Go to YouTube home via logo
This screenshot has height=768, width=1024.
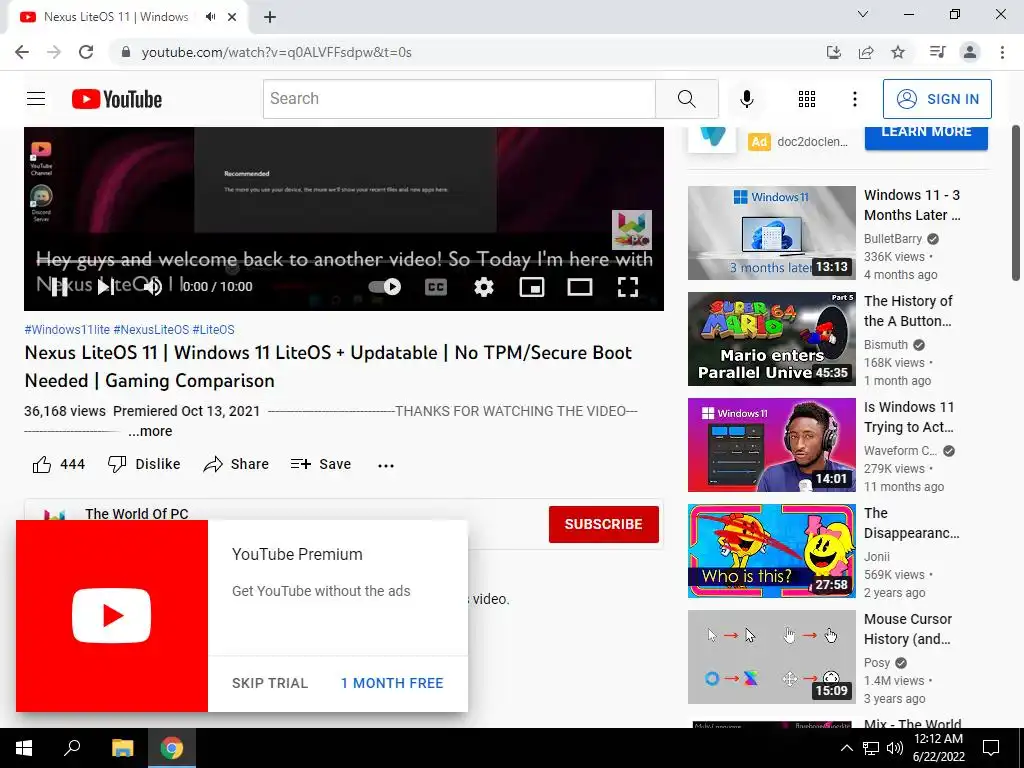pos(117,99)
